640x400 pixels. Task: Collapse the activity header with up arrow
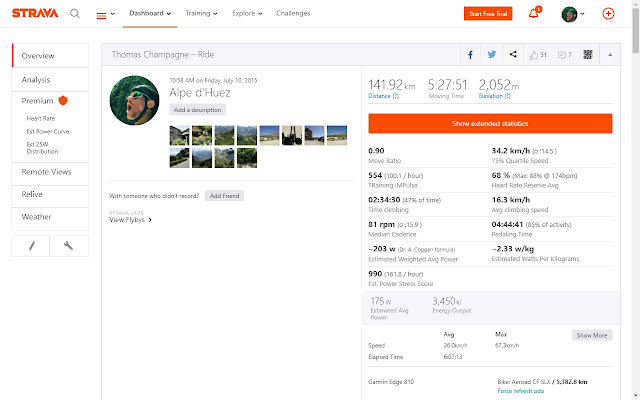coord(610,54)
